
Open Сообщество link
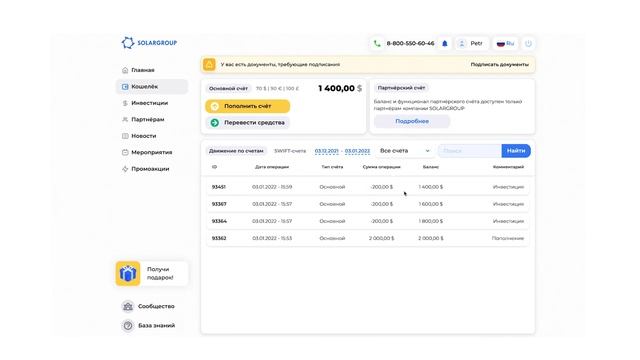(148, 306)
